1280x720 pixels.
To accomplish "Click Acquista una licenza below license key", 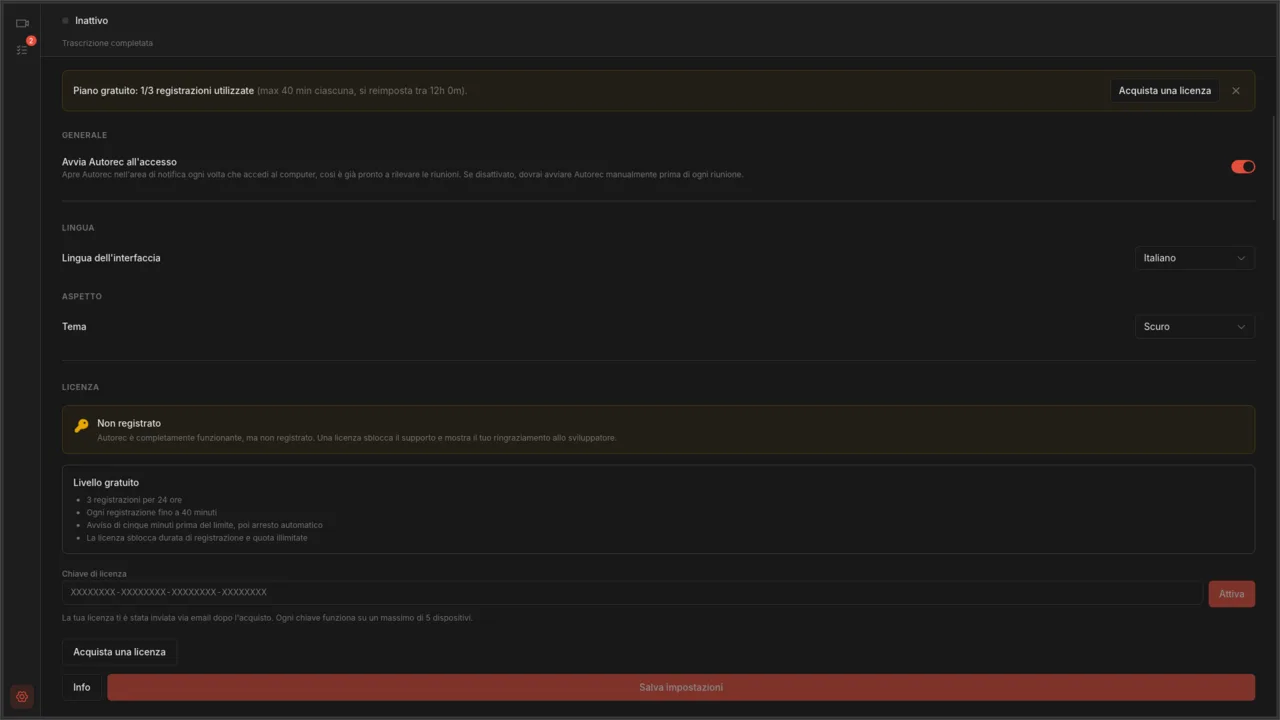I will point(119,652).
